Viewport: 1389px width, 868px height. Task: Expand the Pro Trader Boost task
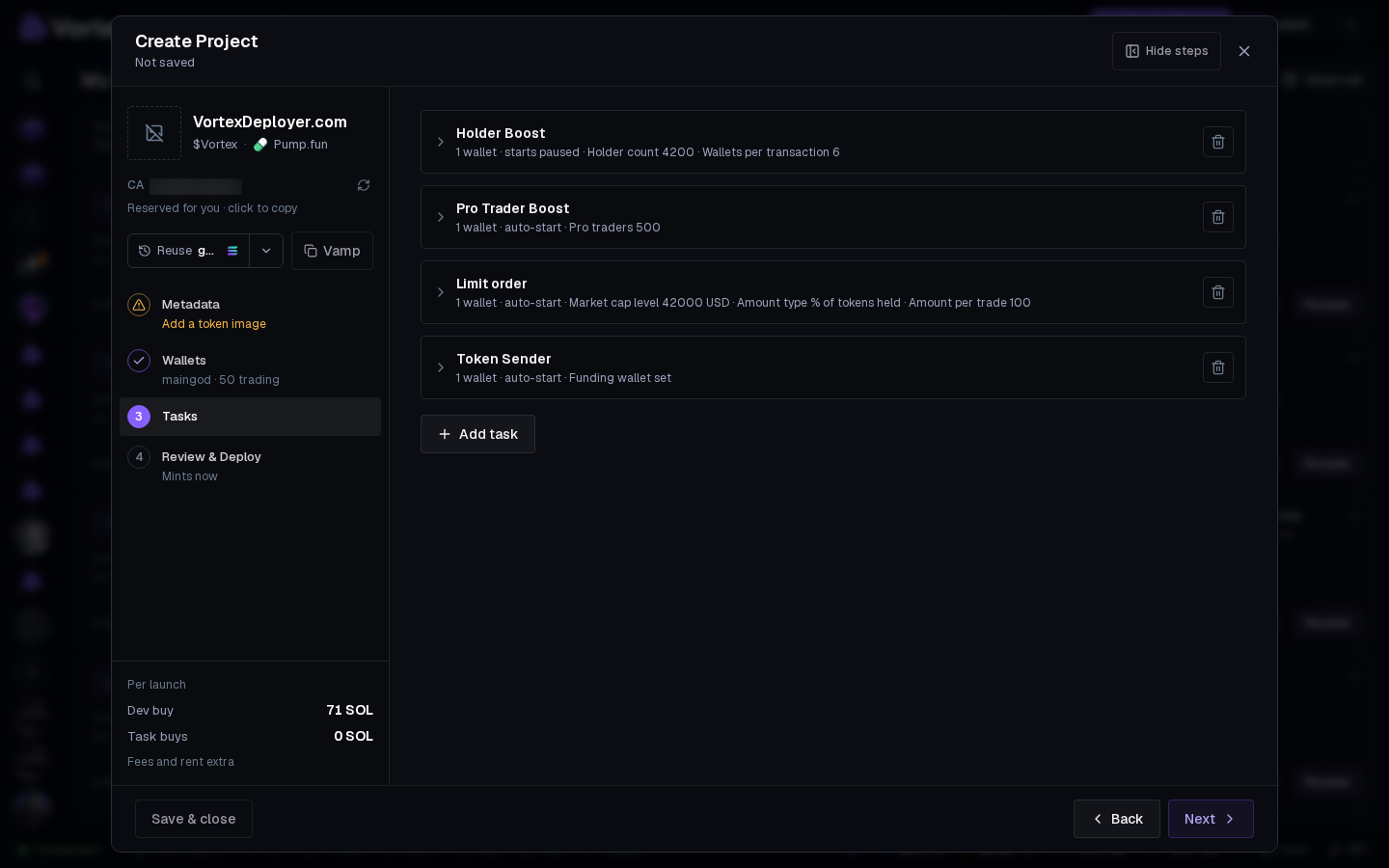441,217
